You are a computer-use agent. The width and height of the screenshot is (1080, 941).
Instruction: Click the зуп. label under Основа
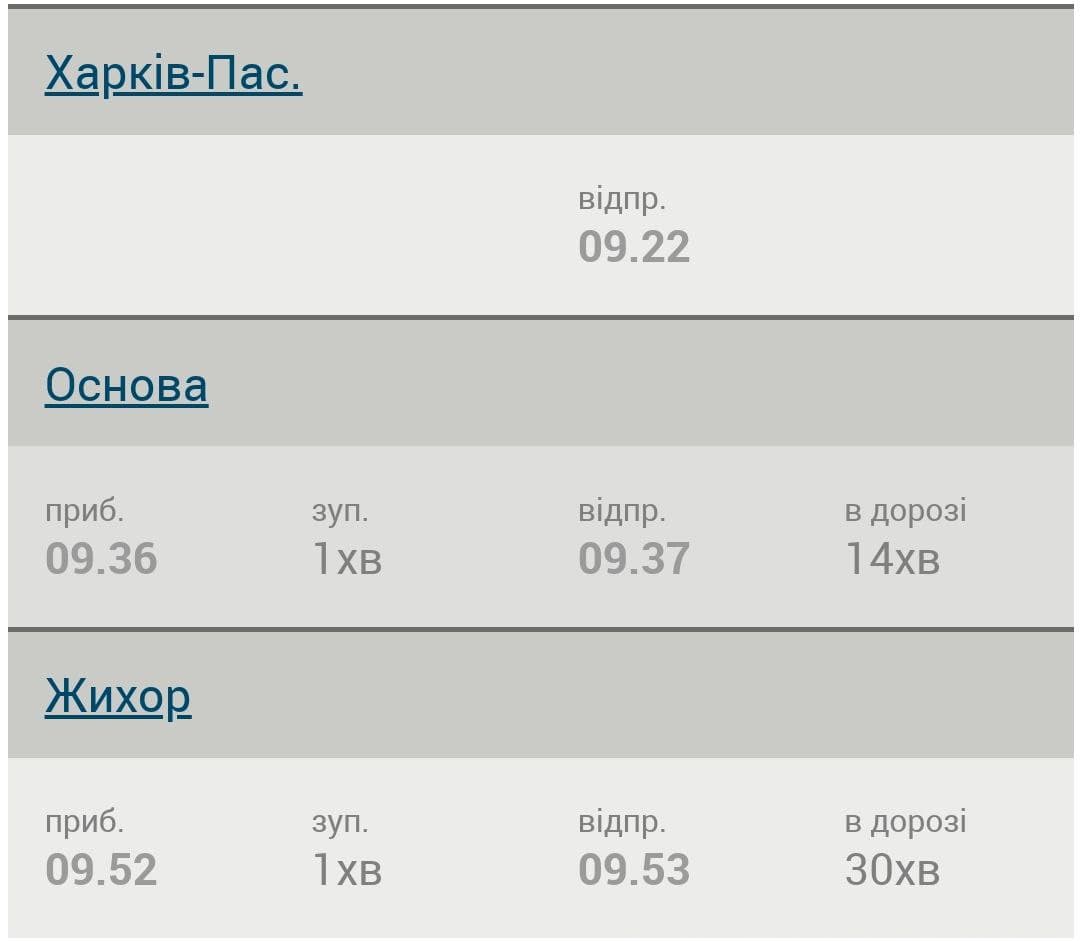(340, 511)
